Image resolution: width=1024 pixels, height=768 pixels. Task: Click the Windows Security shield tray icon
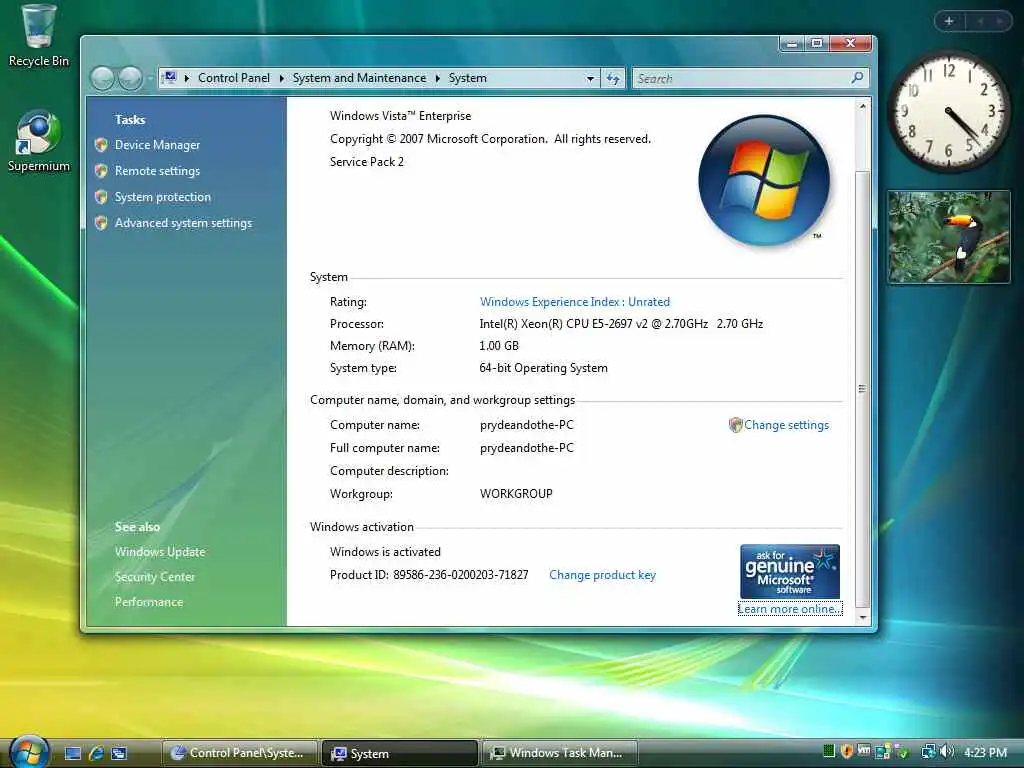pos(847,752)
